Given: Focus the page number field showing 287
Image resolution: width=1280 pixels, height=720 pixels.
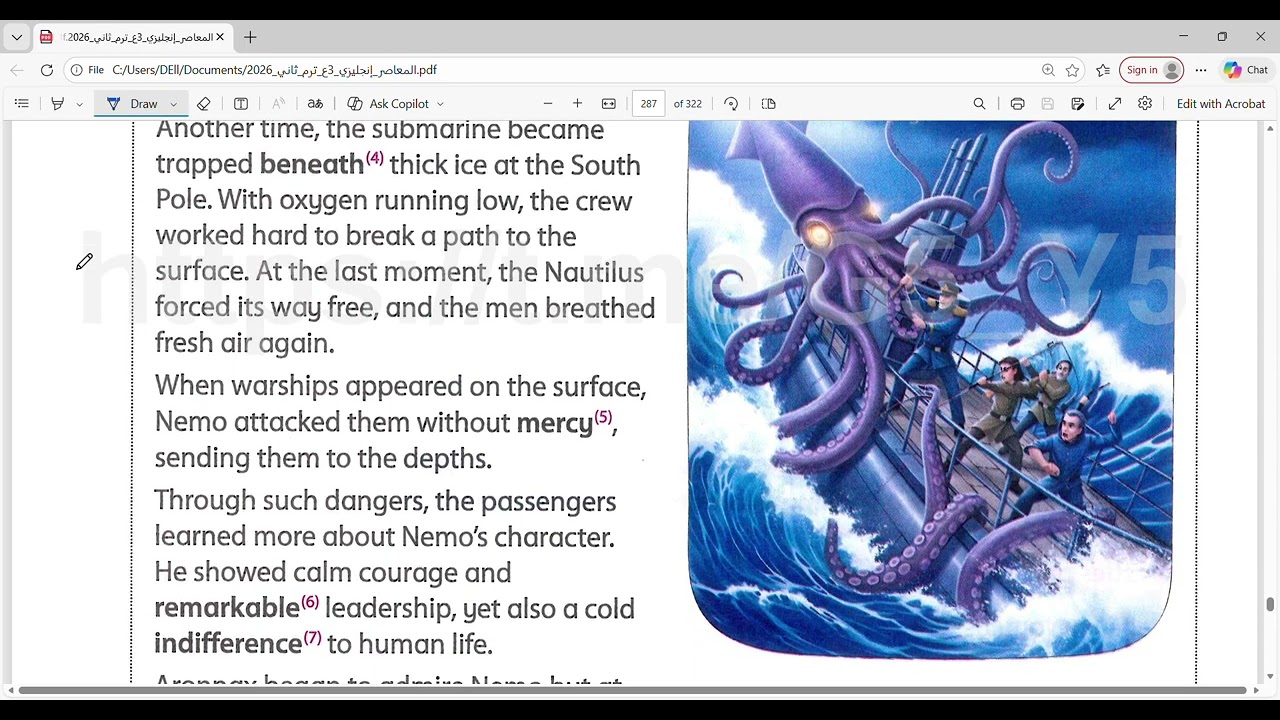Looking at the screenshot, I should (x=649, y=104).
